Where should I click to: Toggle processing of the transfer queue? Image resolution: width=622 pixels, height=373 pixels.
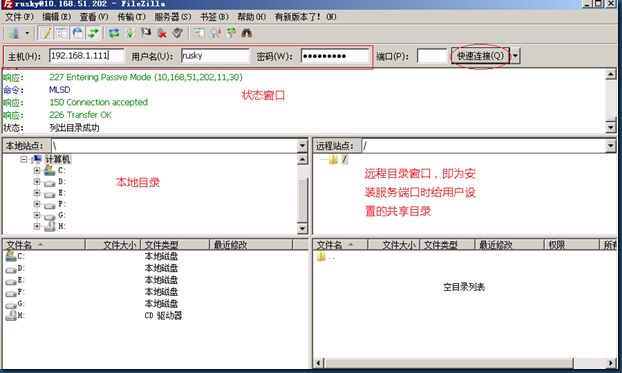click(130, 33)
